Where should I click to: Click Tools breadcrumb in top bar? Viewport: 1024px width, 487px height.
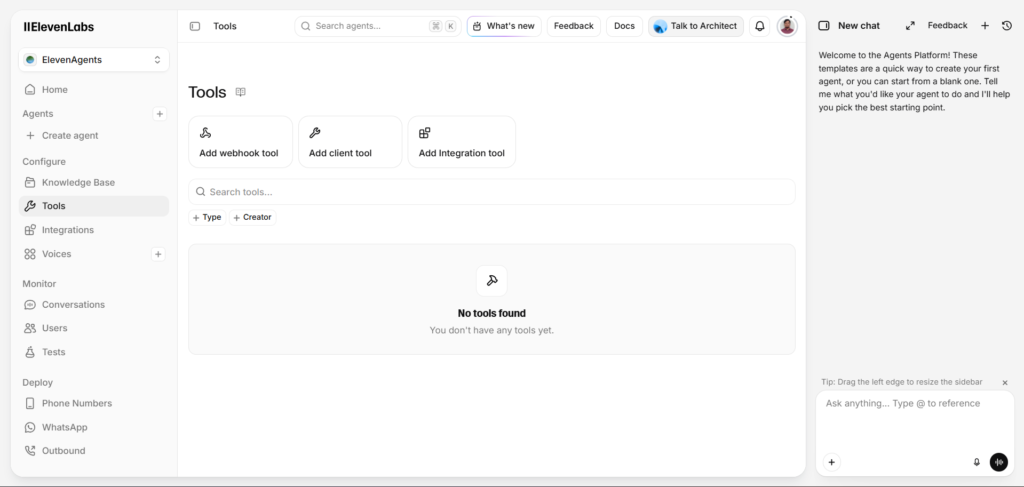[225, 26]
